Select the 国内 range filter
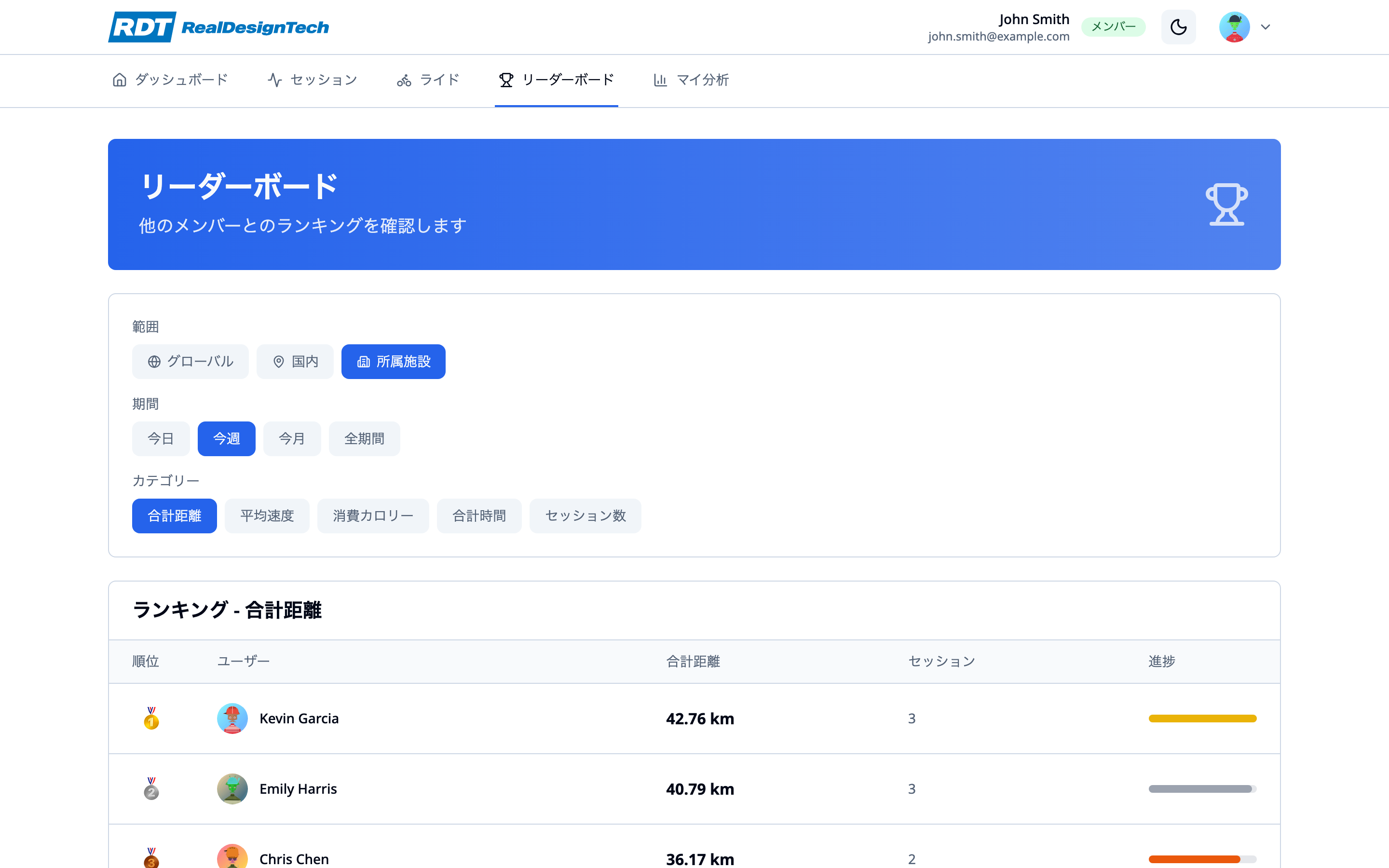Image resolution: width=1389 pixels, height=868 pixels. pyautogui.click(x=295, y=362)
